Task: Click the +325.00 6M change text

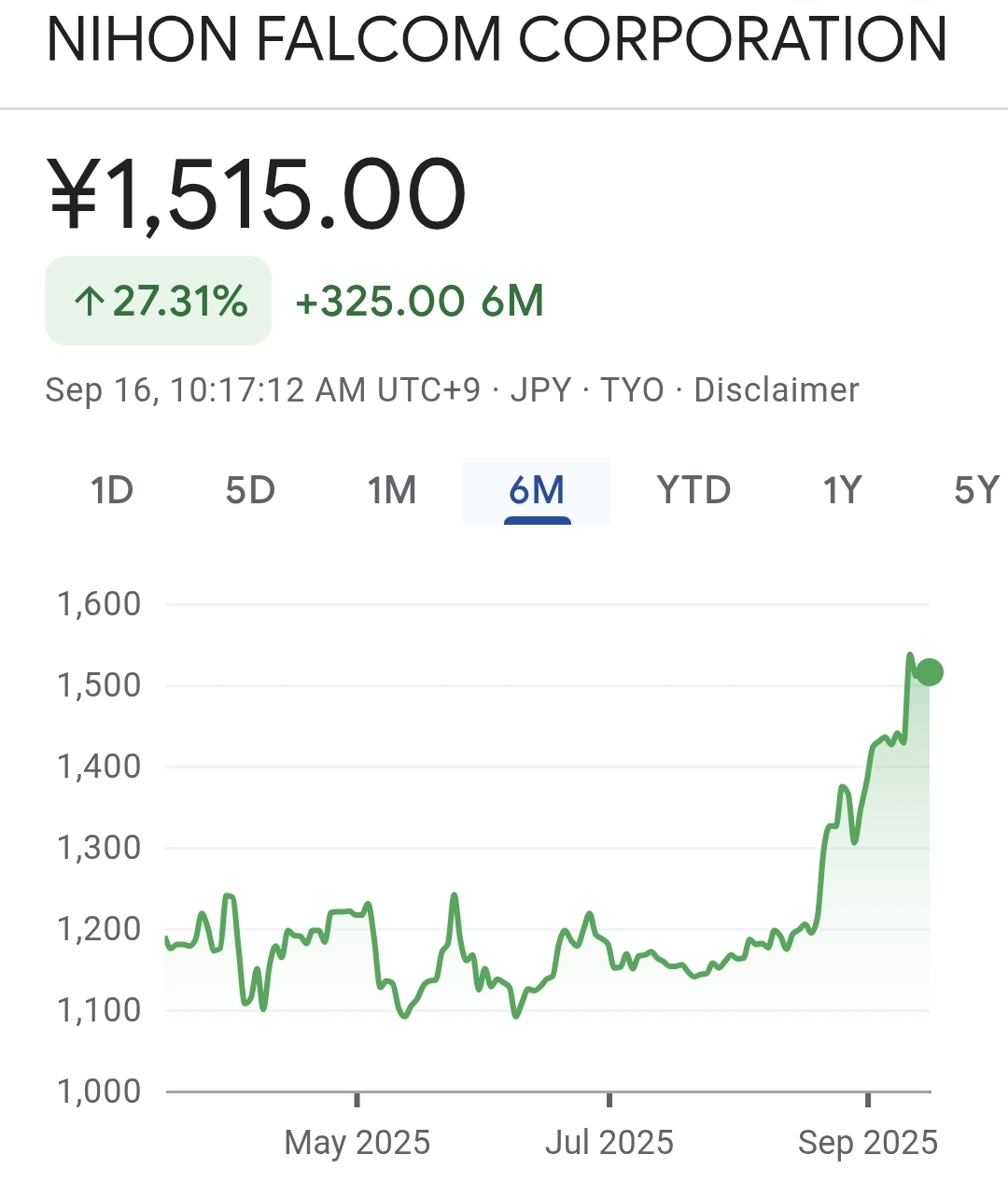Action: [x=419, y=302]
